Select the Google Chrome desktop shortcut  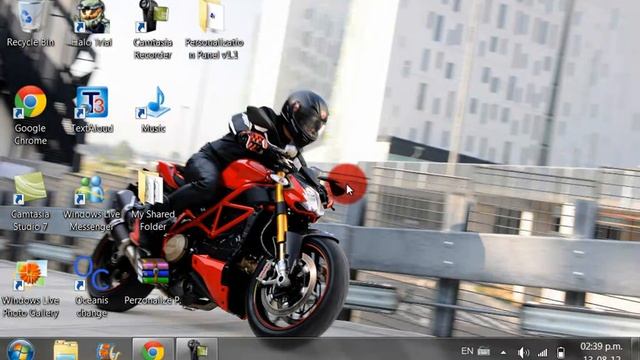coord(30,115)
